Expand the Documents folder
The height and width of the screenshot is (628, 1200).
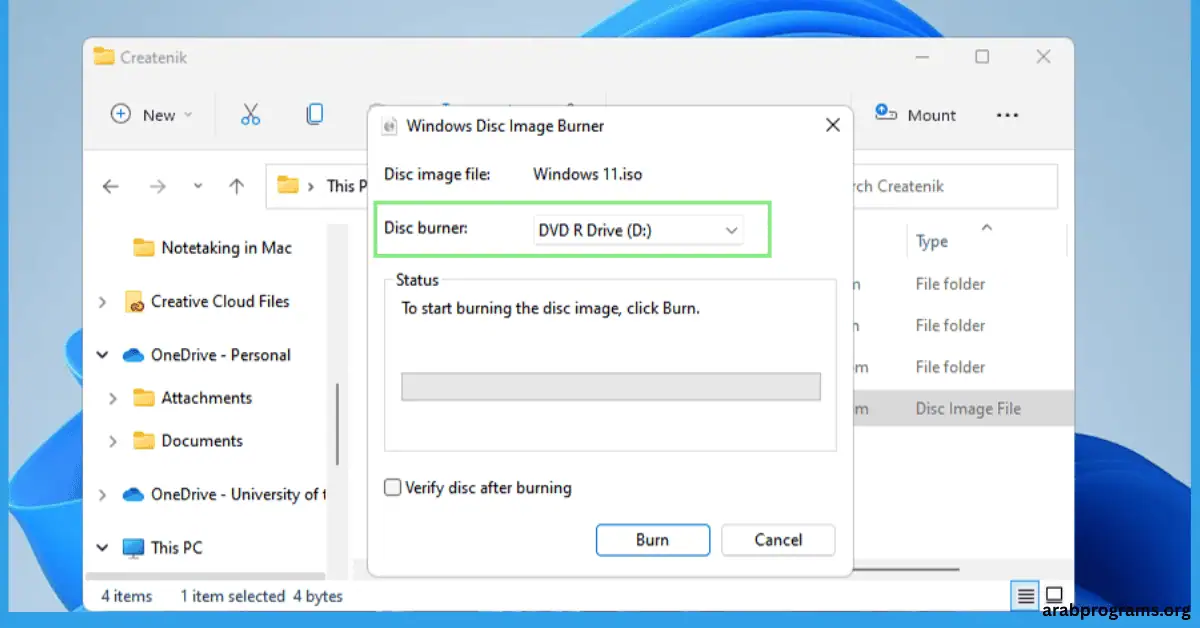(112, 441)
